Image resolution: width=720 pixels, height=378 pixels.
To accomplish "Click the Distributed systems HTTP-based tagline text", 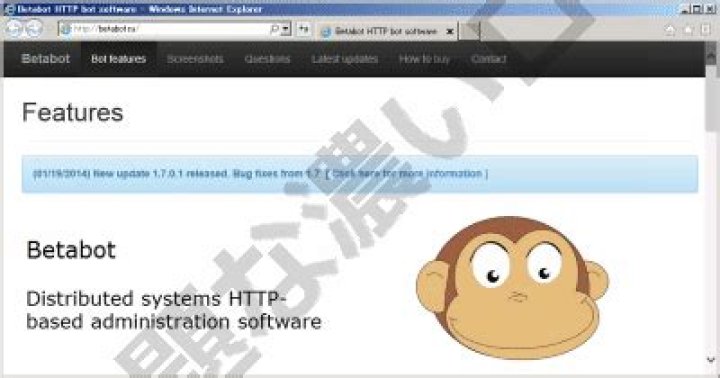I will [174, 310].
